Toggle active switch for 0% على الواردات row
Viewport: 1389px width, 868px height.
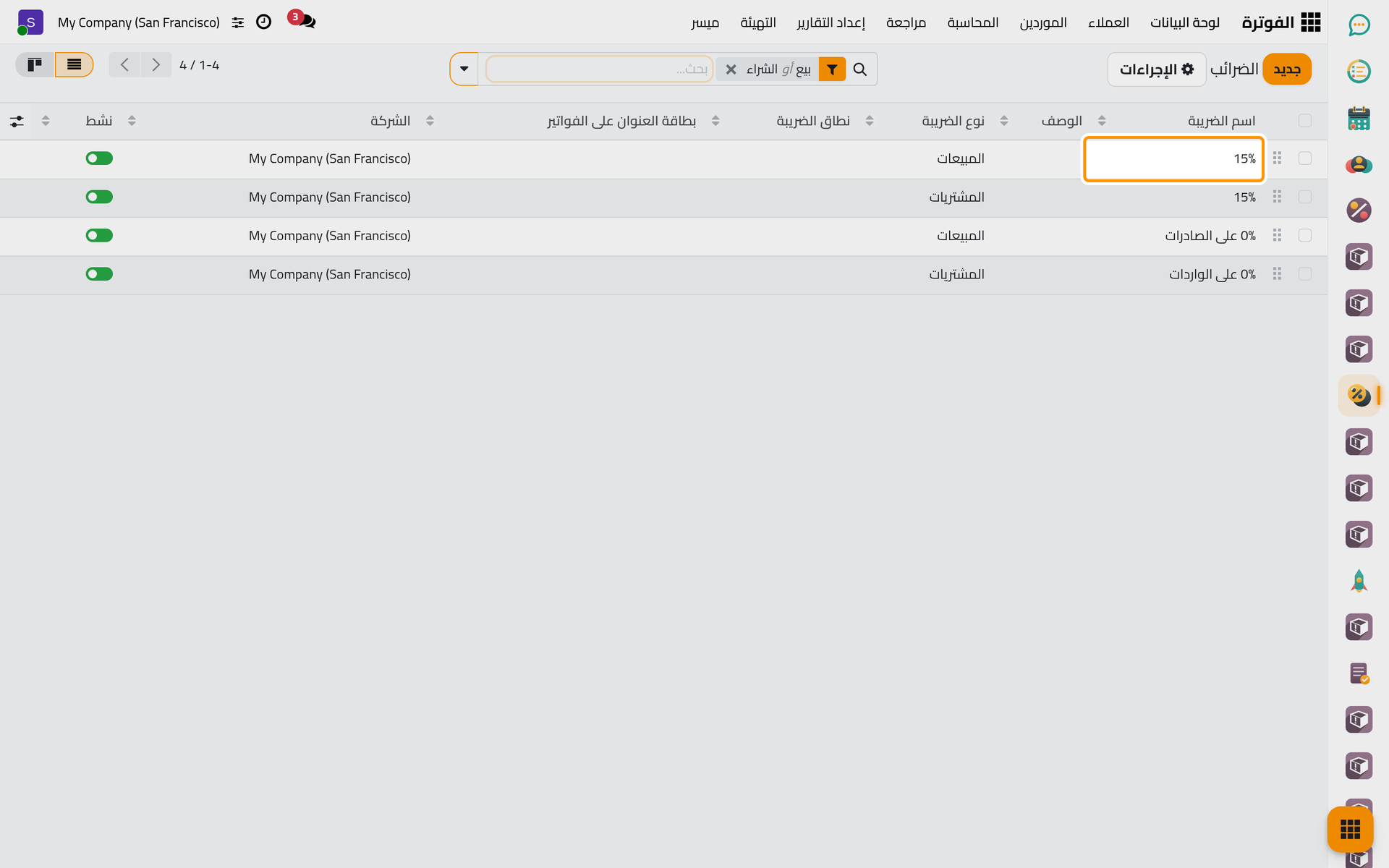coord(99,274)
